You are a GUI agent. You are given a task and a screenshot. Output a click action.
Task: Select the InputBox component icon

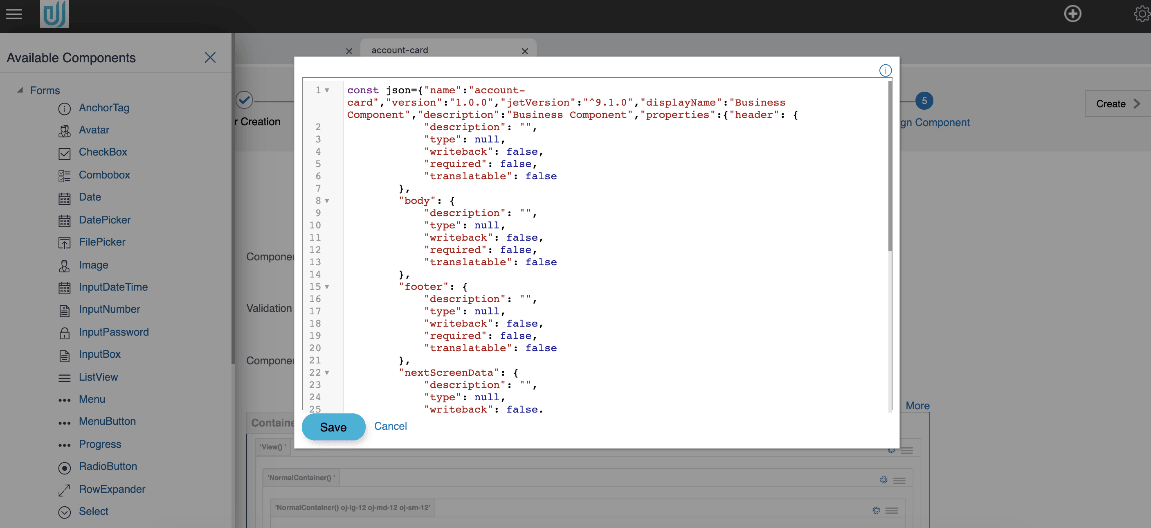(x=64, y=355)
